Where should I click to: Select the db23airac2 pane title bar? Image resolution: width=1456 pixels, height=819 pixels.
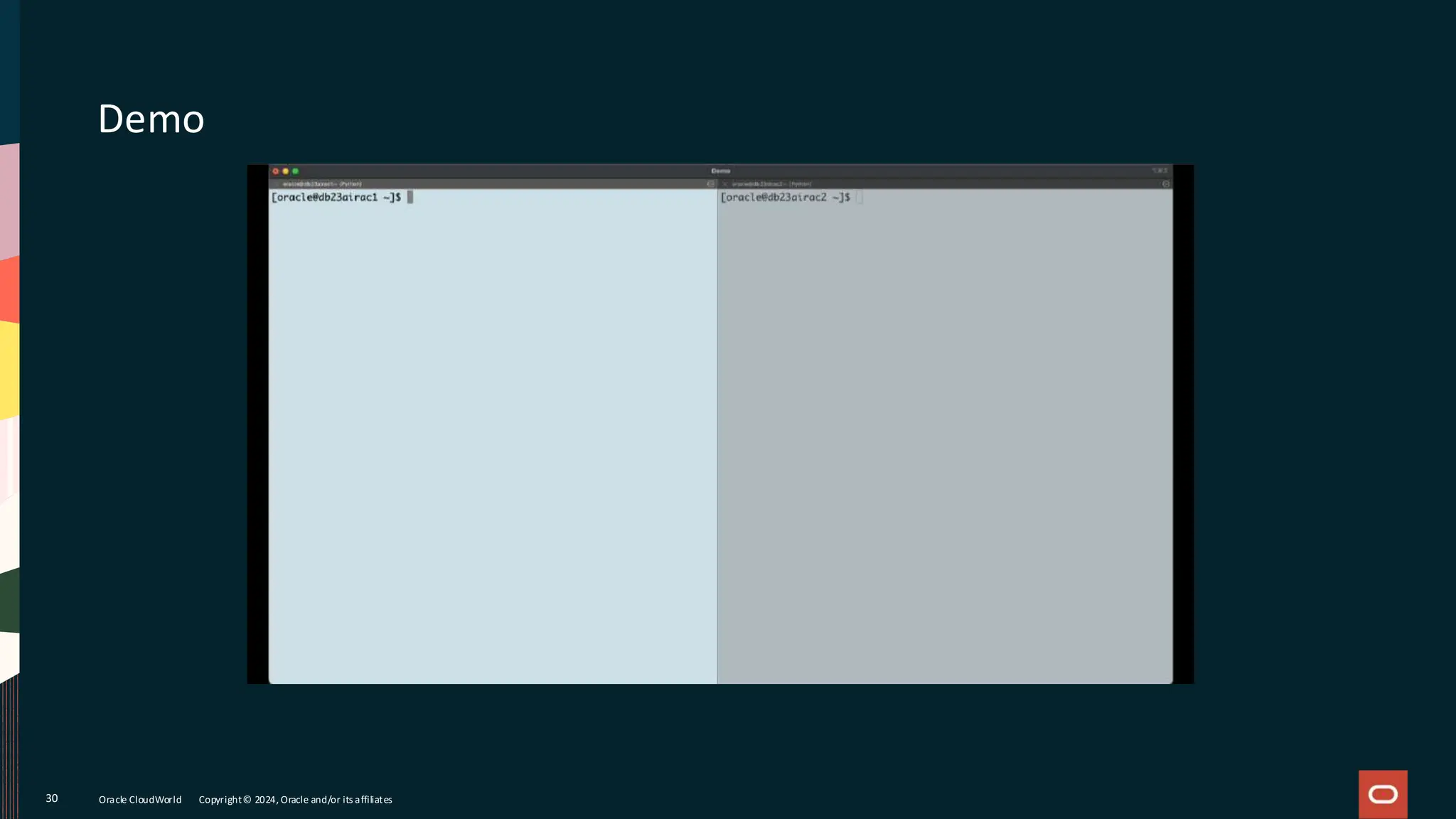772,184
